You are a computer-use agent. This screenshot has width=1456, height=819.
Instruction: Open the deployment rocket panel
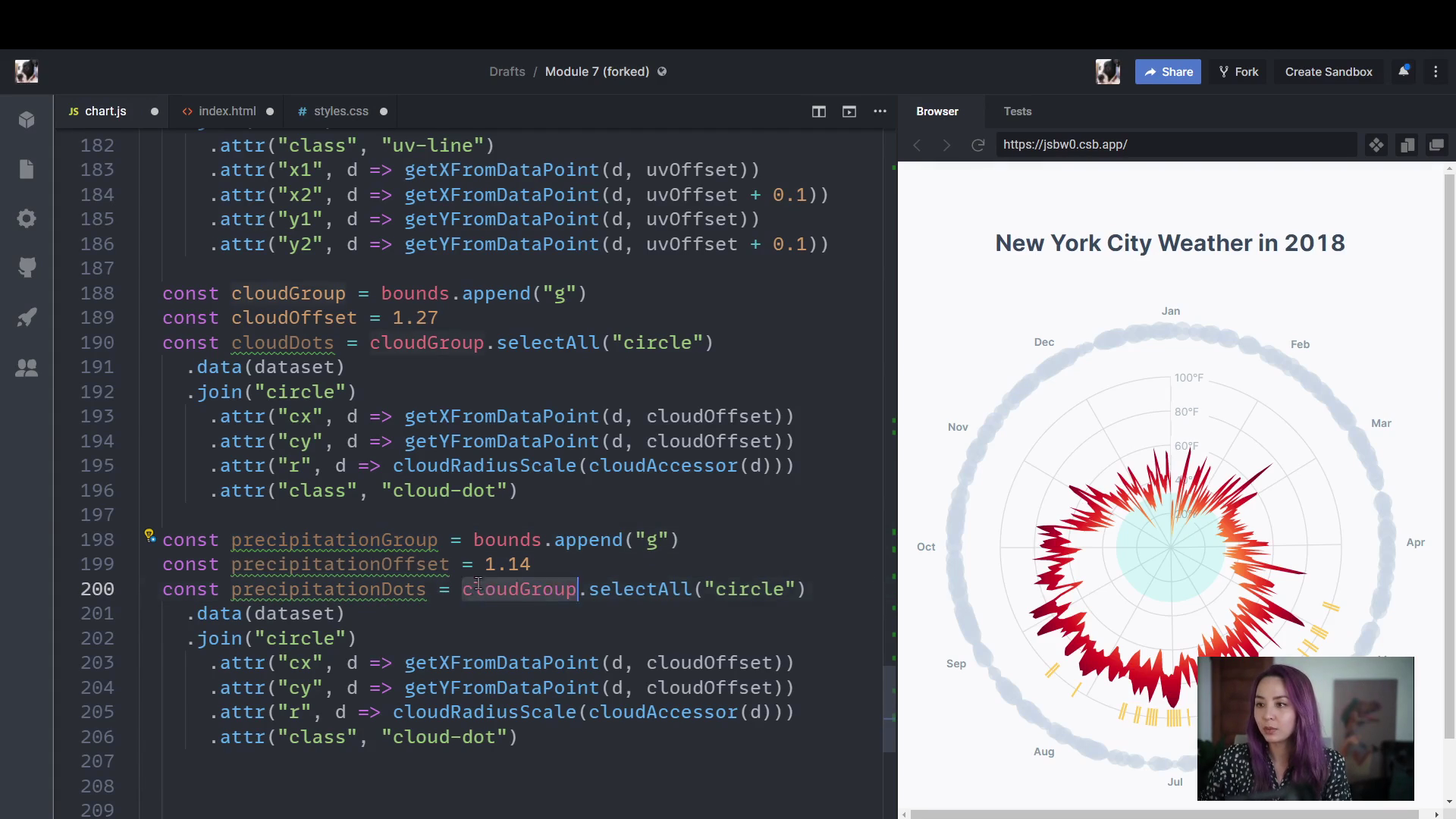click(x=27, y=317)
